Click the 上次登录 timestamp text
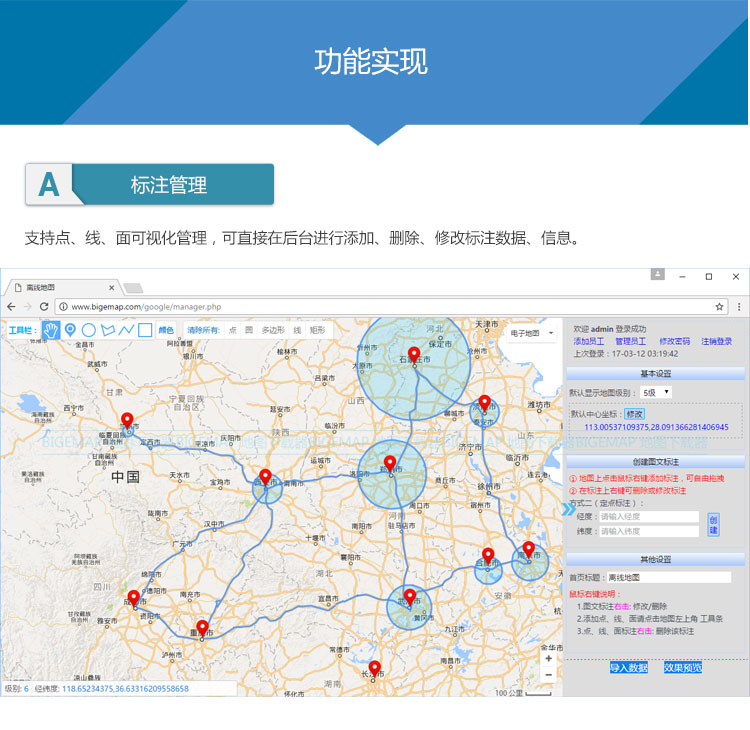The width and height of the screenshot is (750, 730). 626,354
